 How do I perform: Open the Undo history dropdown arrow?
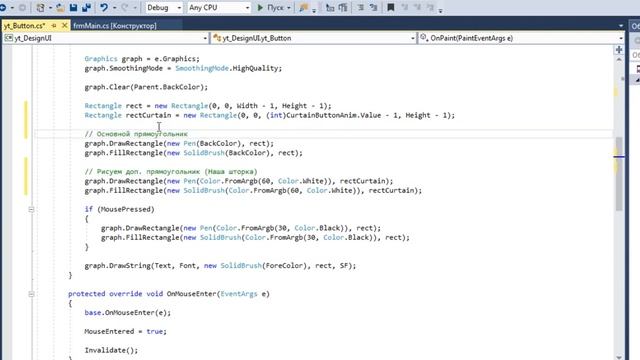(114, 8)
